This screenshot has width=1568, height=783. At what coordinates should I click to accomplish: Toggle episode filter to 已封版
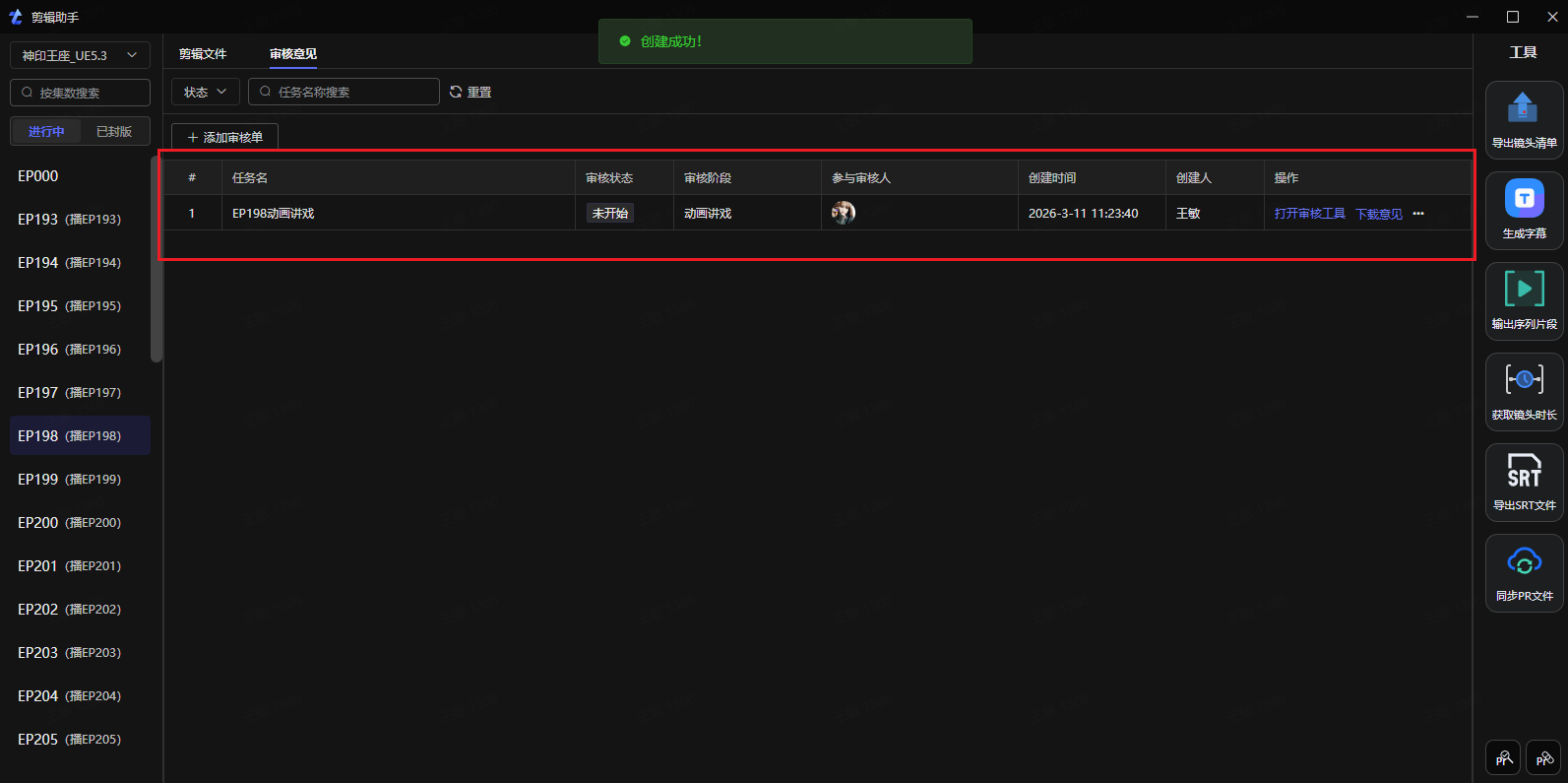pos(114,131)
